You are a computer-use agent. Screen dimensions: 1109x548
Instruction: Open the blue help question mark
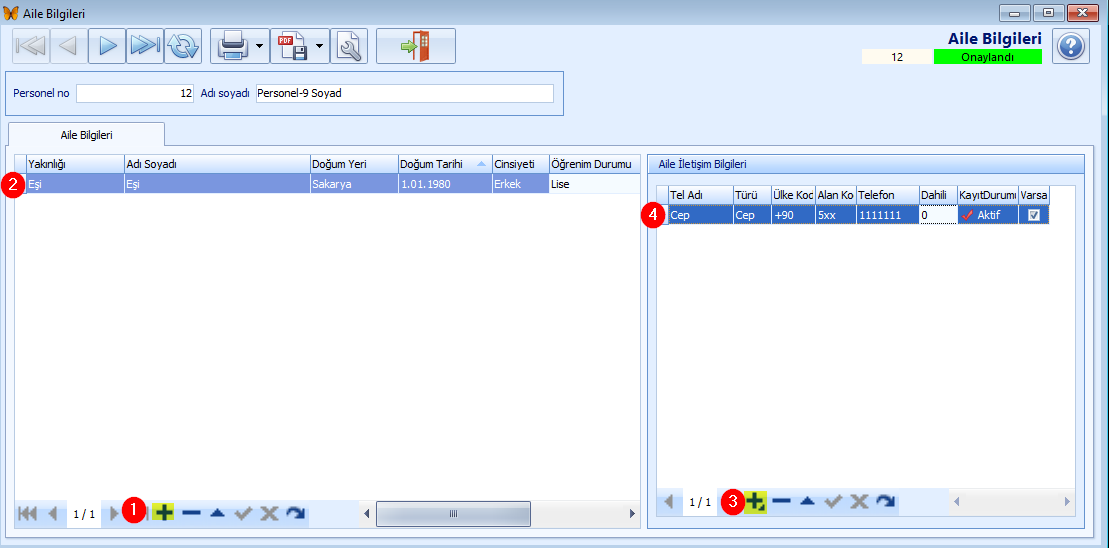pos(1071,46)
